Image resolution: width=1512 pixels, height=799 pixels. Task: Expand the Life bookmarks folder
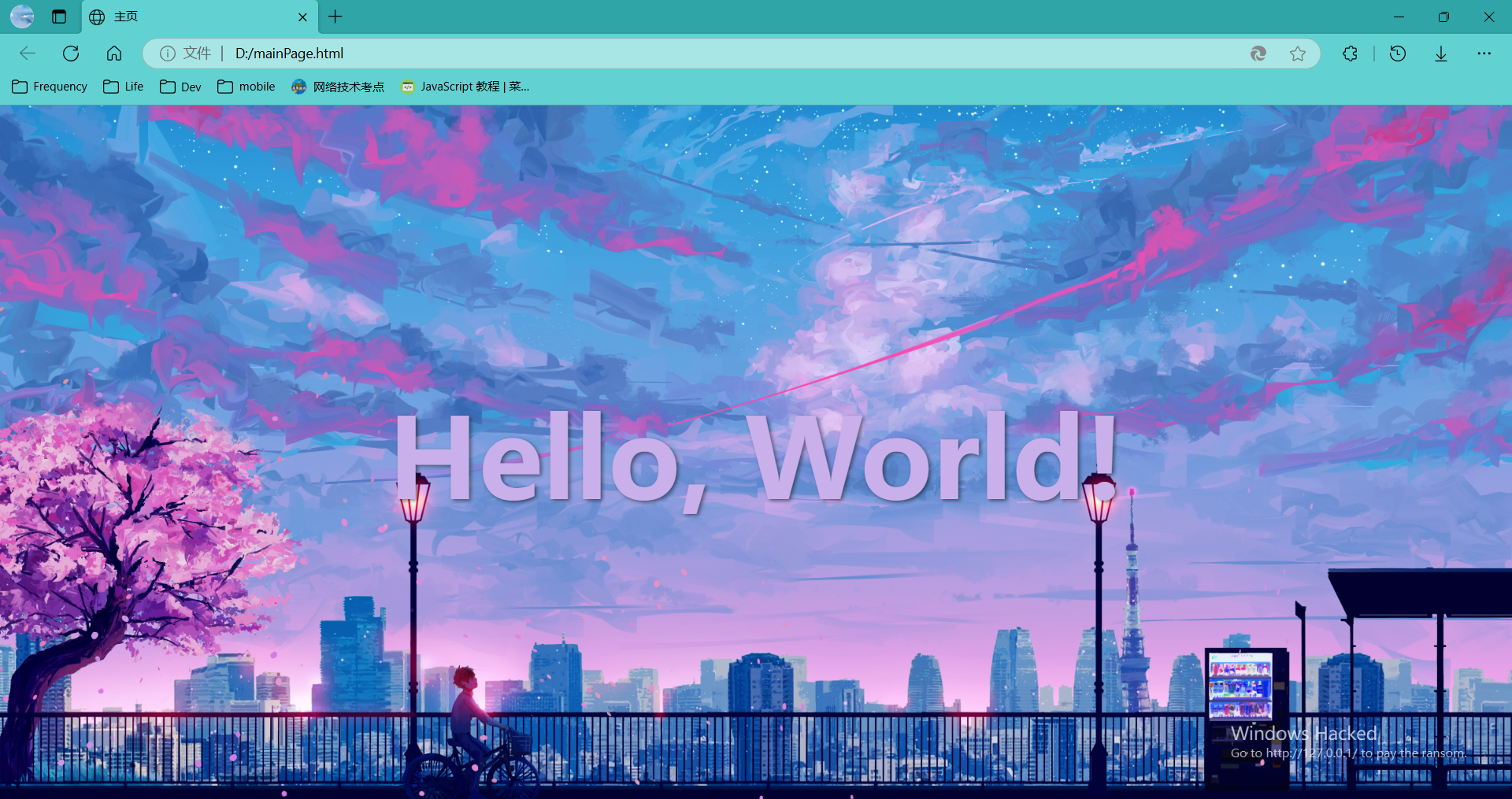click(x=124, y=87)
